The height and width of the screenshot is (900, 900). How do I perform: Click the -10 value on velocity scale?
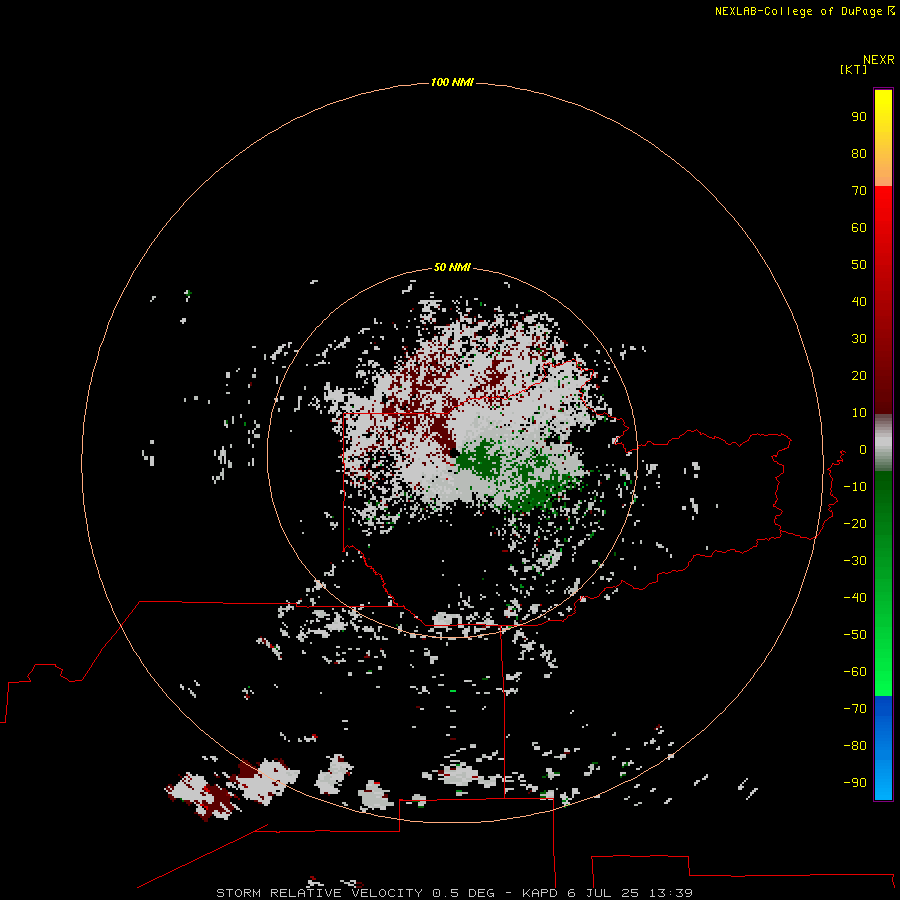click(855, 487)
